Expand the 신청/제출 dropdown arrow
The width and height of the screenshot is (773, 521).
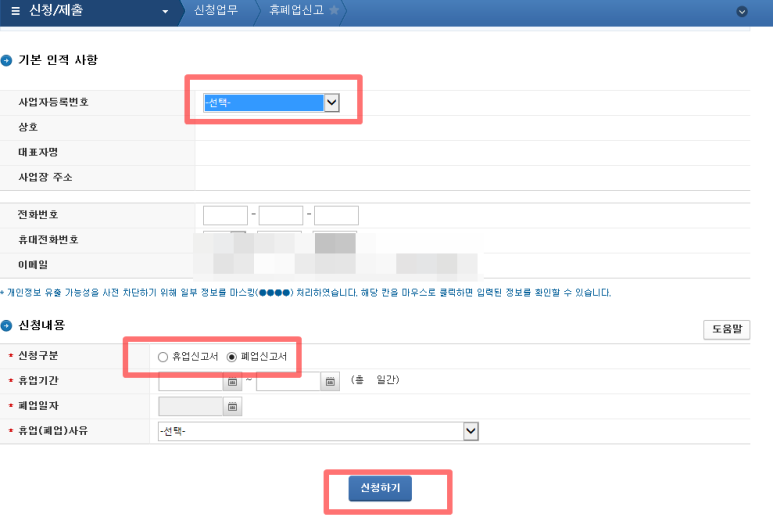tap(165, 11)
